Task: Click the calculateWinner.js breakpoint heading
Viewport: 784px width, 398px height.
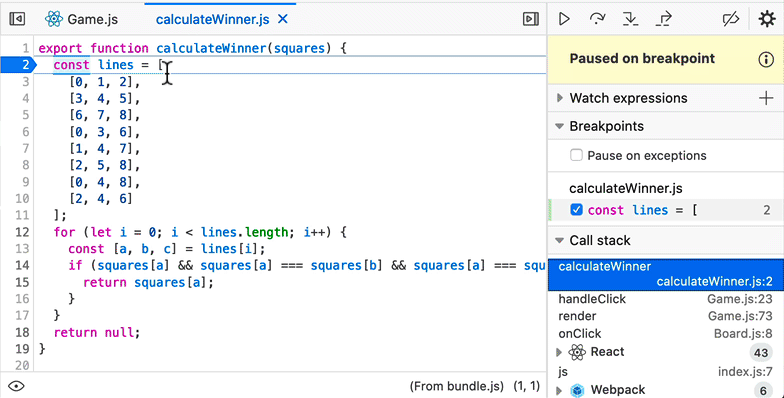Action: [x=626, y=188]
